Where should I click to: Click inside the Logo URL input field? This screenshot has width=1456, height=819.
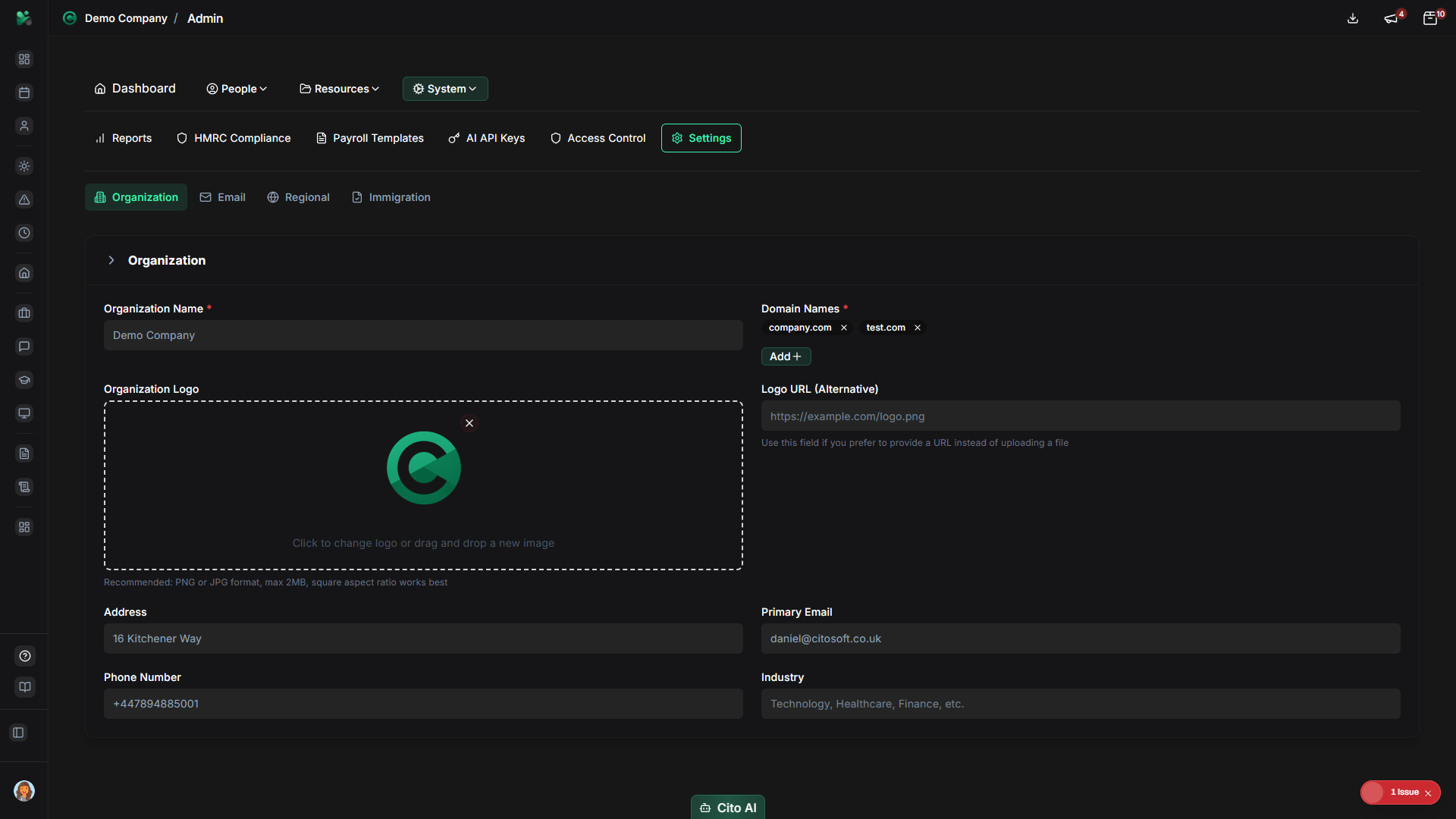coord(1081,416)
